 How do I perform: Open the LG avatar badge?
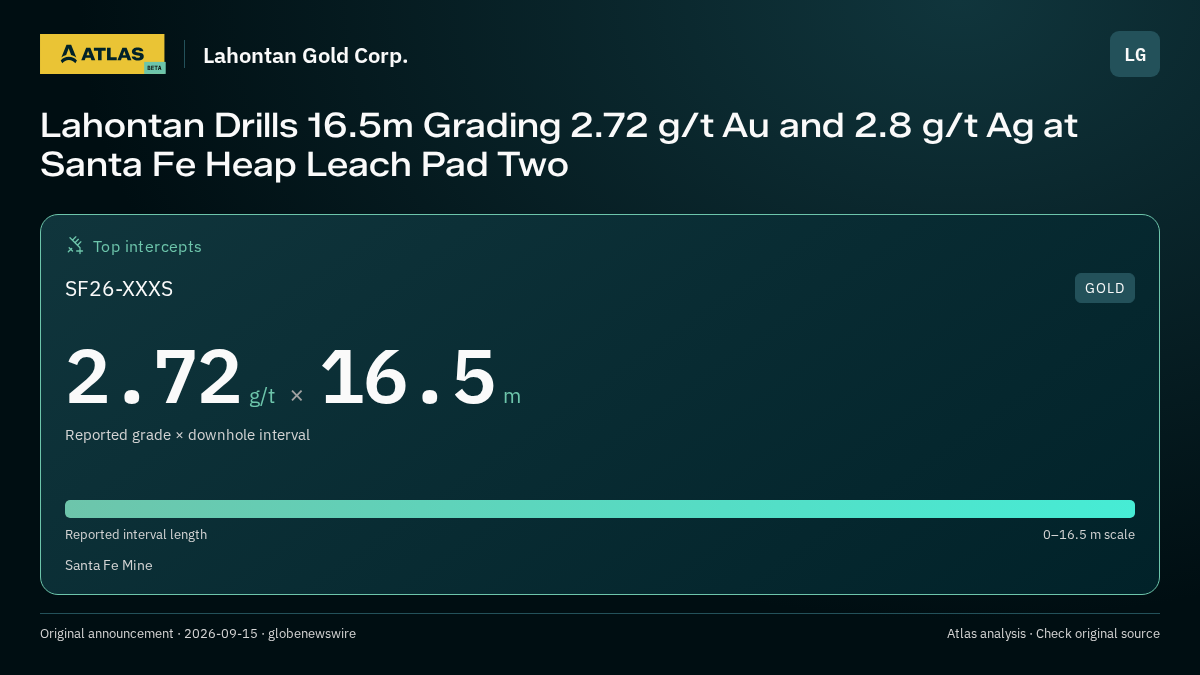coord(1135,54)
